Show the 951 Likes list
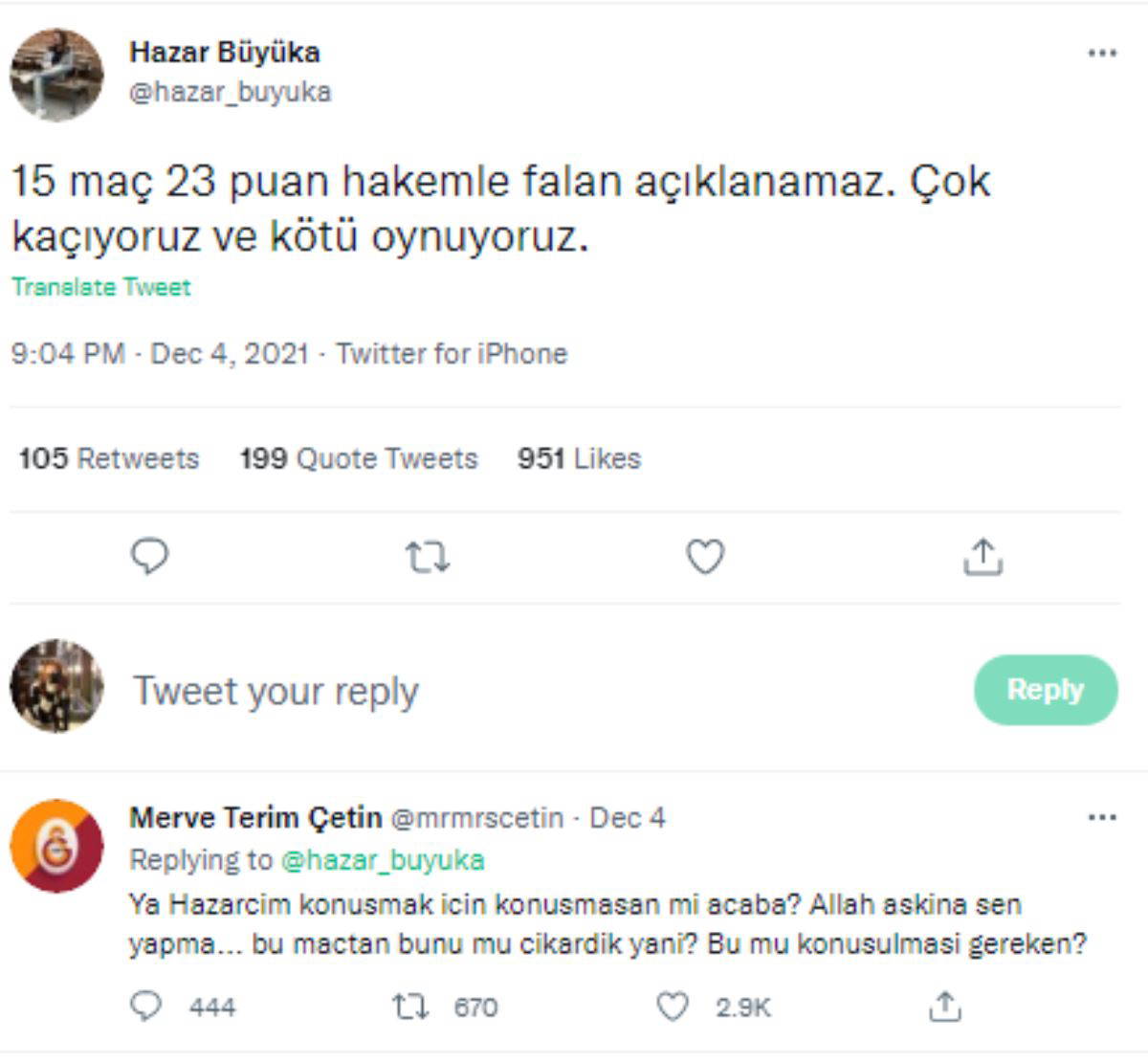This screenshot has height=1062, width=1148. [x=579, y=459]
